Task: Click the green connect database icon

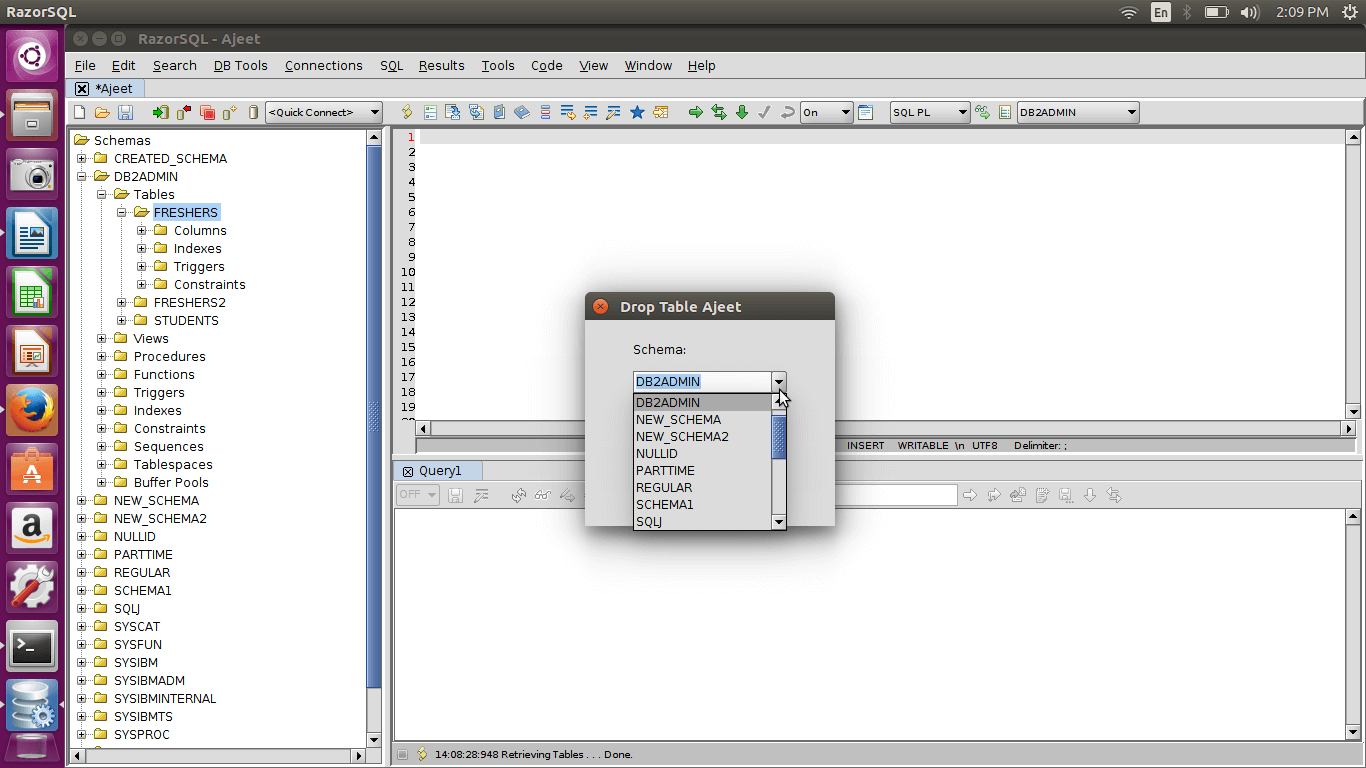Action: (x=160, y=113)
